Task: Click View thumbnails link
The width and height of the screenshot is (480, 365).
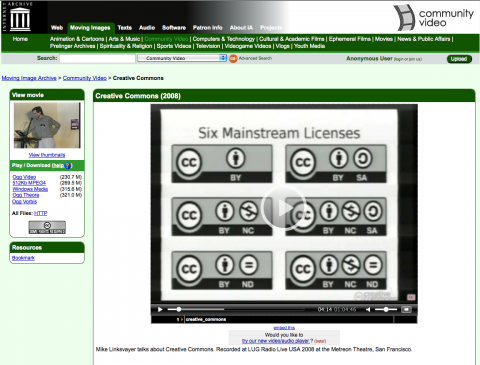Action: click(x=47, y=155)
